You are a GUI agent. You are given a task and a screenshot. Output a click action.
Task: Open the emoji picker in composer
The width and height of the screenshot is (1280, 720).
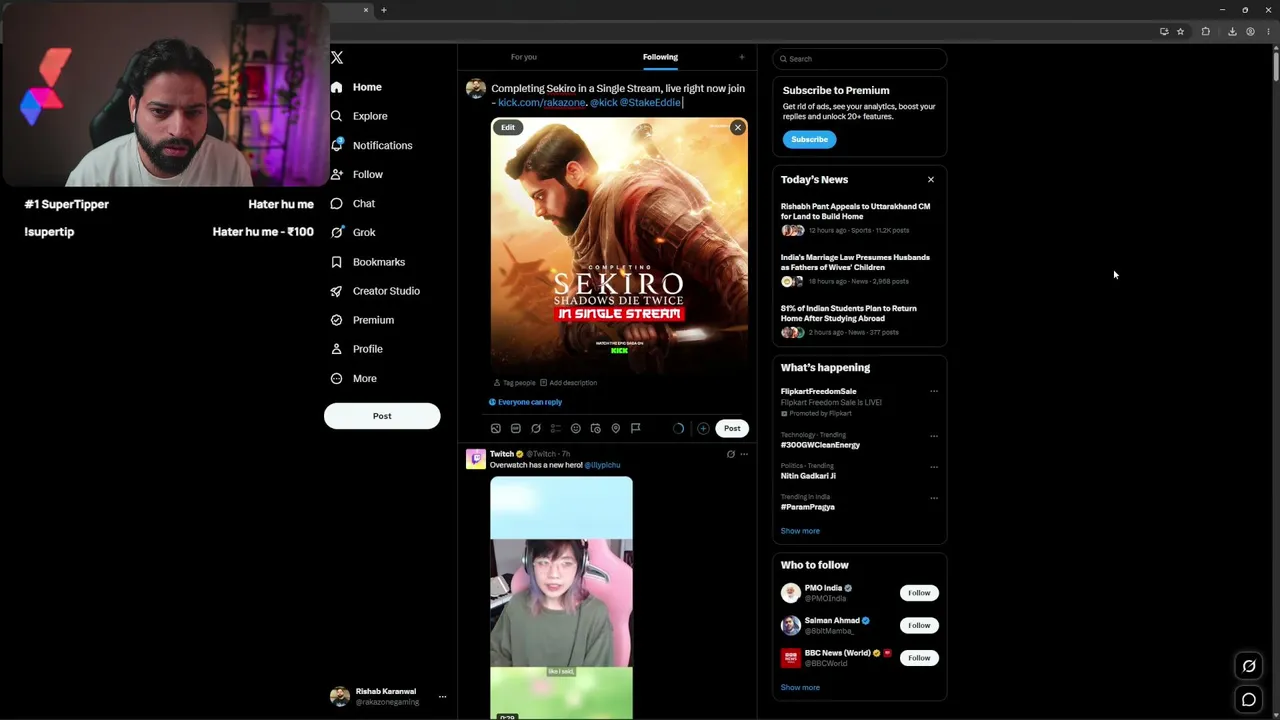tap(576, 429)
